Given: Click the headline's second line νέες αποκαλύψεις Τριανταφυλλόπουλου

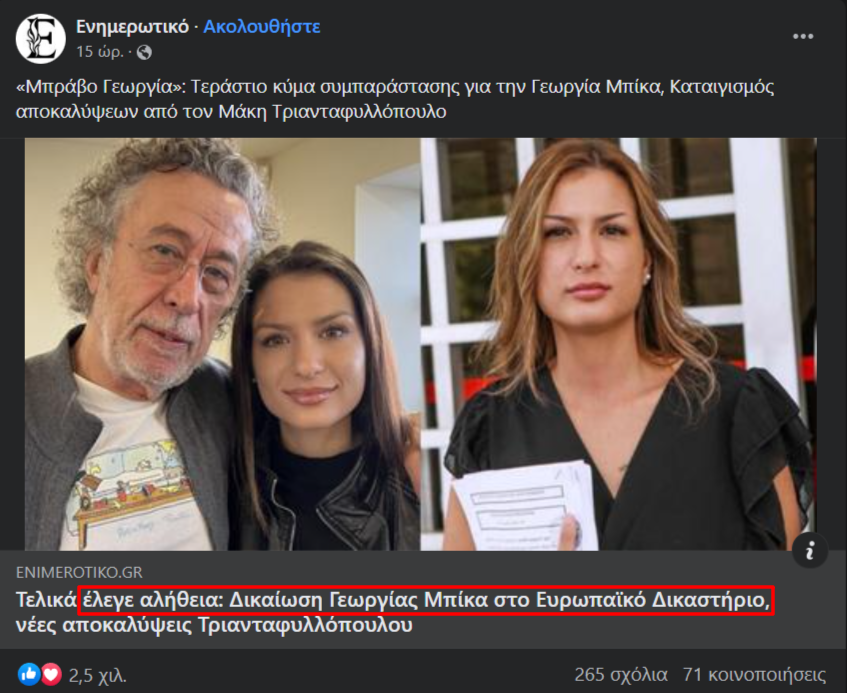Looking at the screenshot, I should click(x=214, y=625).
